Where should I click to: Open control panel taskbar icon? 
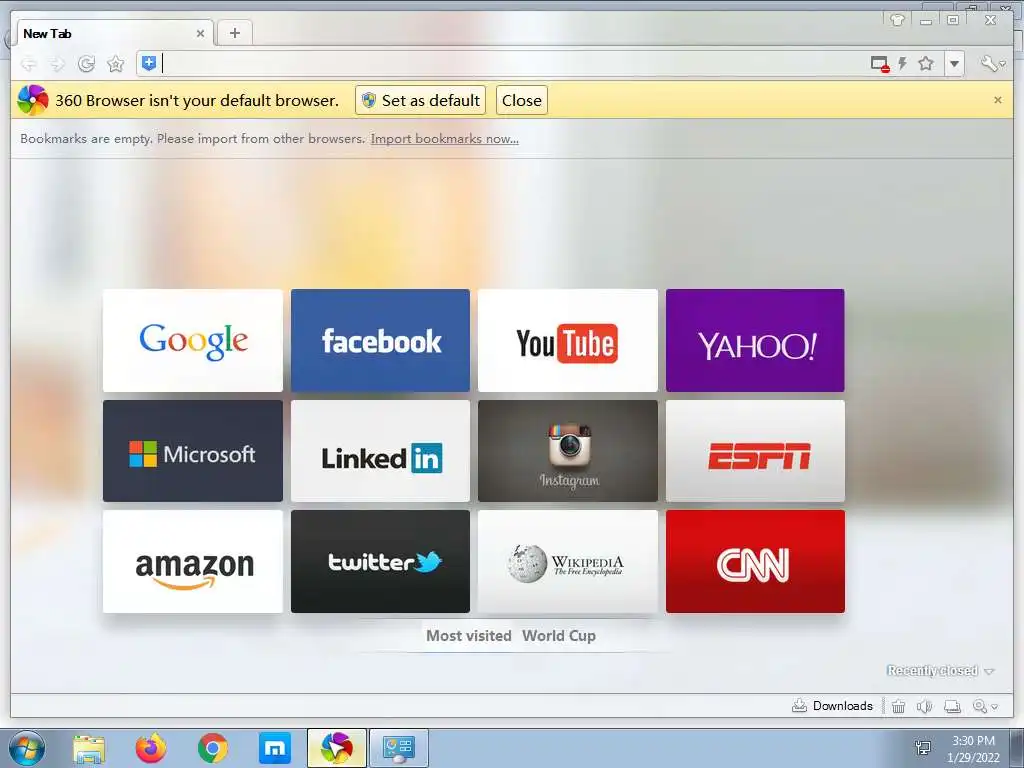pyautogui.click(x=399, y=748)
